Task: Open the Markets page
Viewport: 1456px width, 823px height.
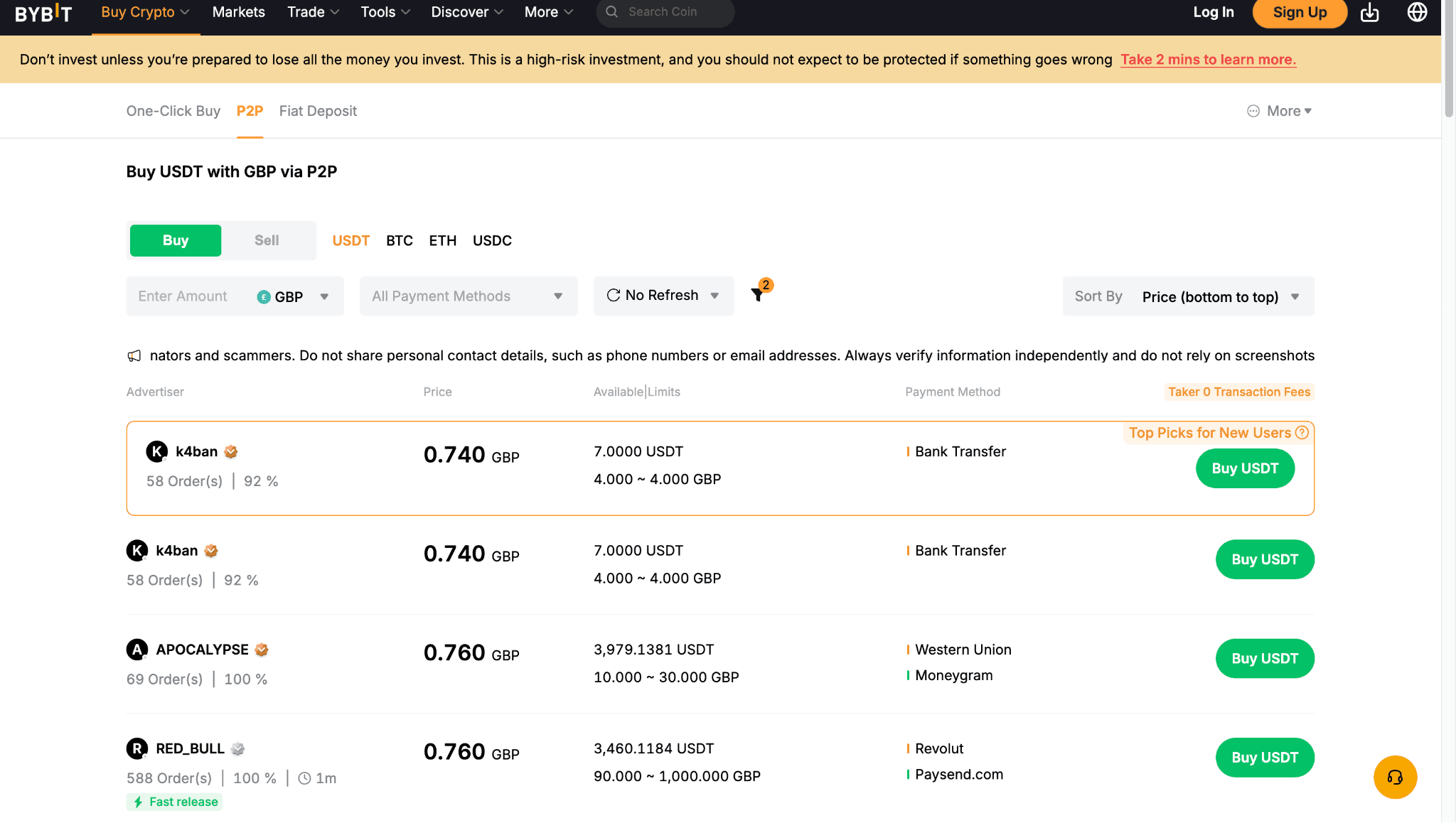Action: click(238, 12)
